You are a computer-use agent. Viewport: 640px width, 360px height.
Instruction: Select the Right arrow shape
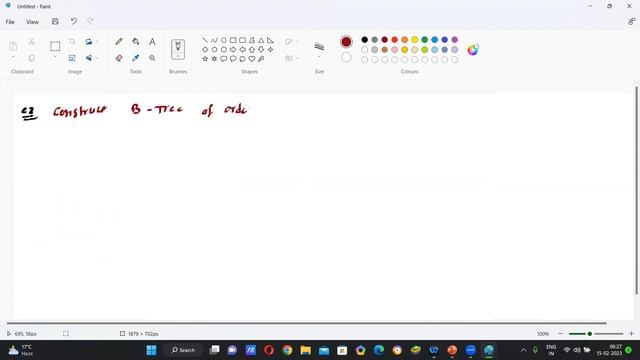pos(233,49)
